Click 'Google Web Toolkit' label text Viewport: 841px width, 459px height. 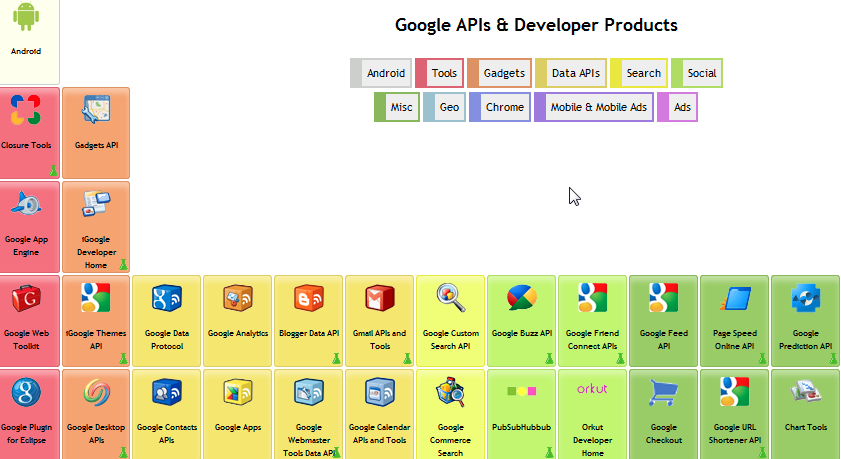[x=26, y=339]
